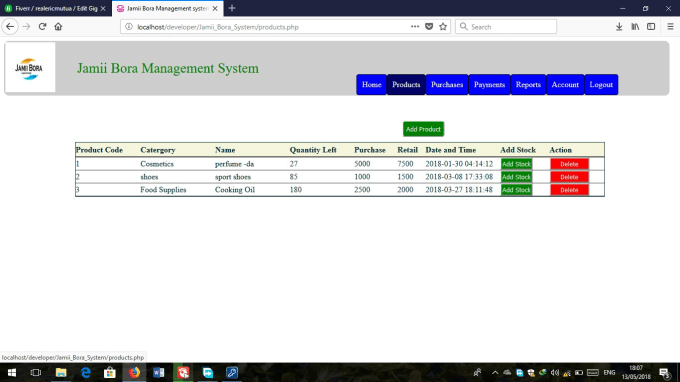
Task: Open Microsoft Word from the taskbar
Action: coord(159,372)
